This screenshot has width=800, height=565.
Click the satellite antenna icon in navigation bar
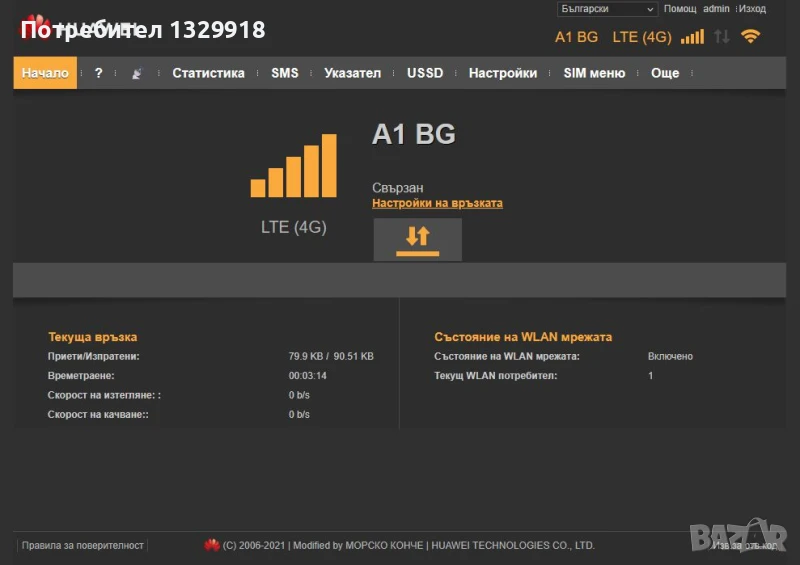point(137,73)
